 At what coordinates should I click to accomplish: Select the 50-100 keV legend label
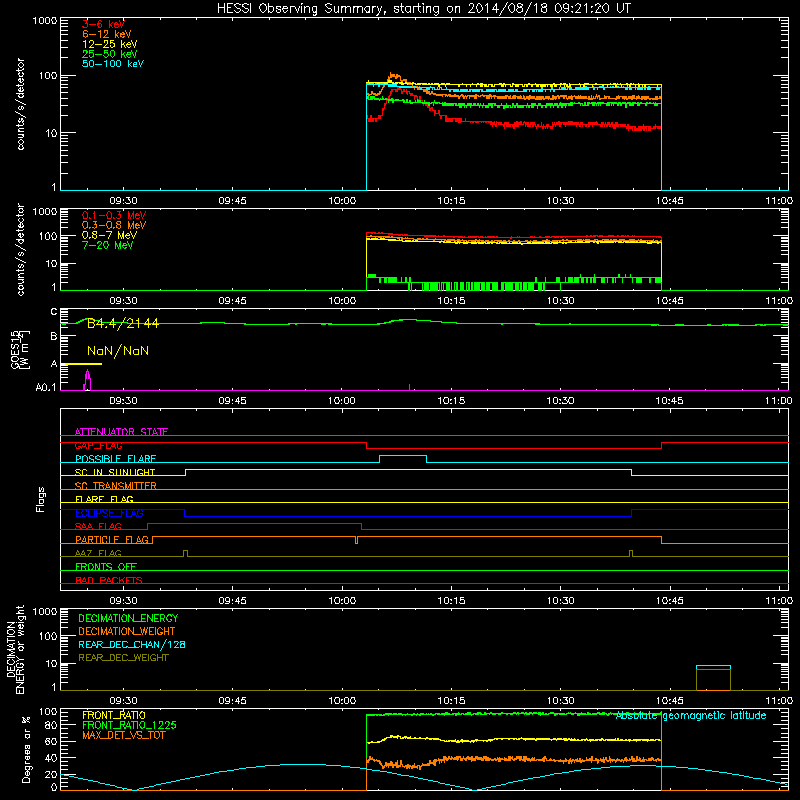click(x=113, y=64)
